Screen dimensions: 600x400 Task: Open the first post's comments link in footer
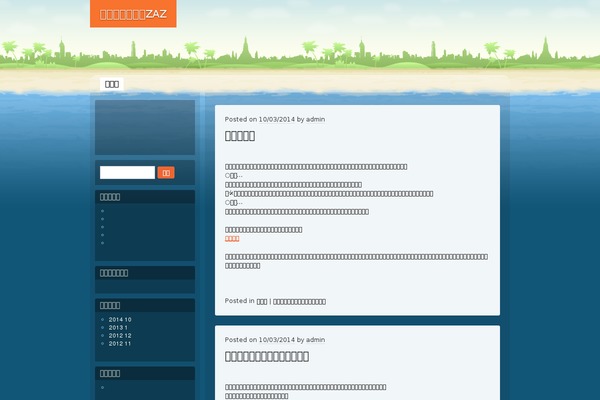point(299,302)
